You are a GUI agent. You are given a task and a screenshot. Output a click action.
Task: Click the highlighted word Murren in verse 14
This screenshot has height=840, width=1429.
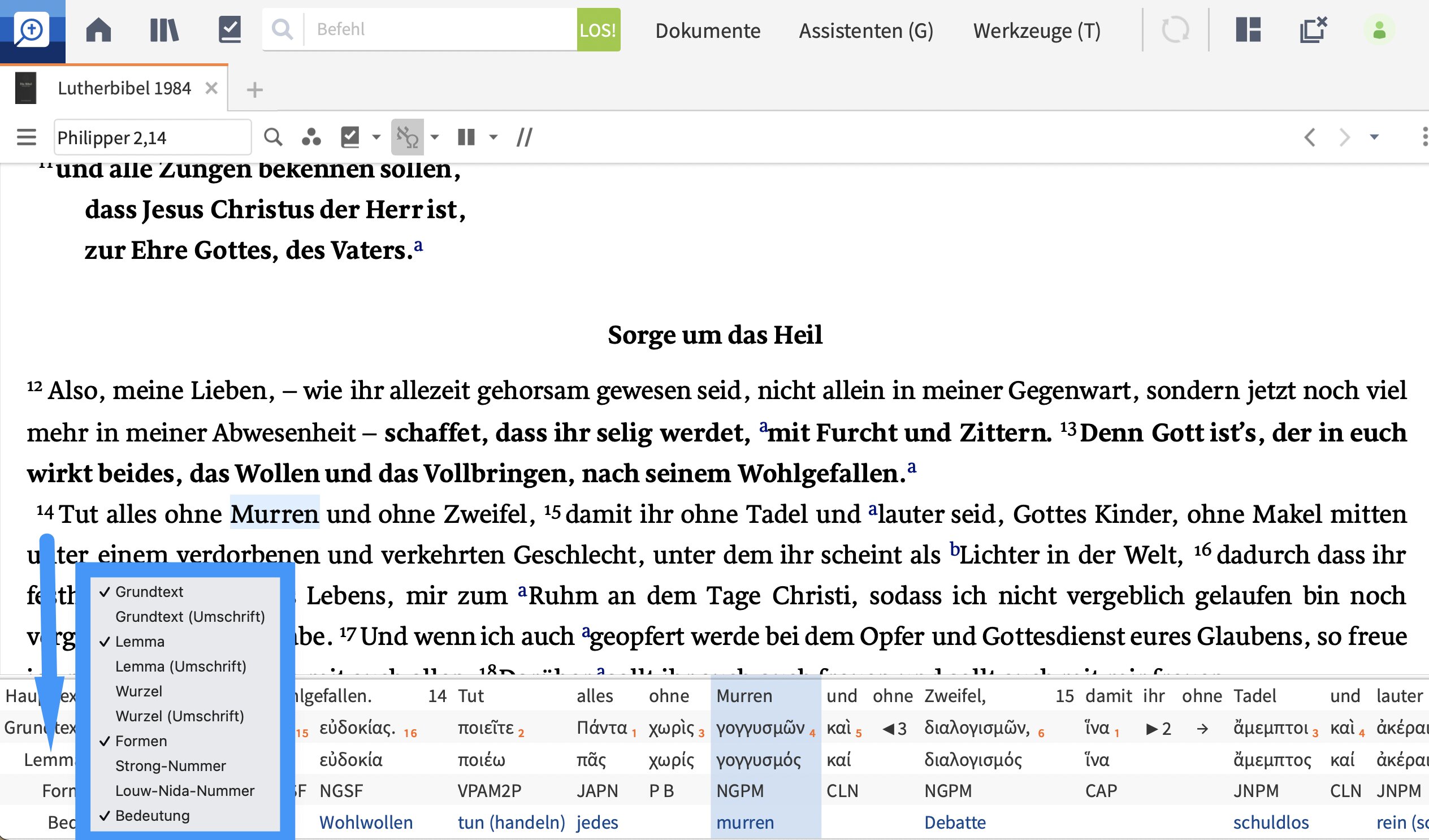coord(275,514)
